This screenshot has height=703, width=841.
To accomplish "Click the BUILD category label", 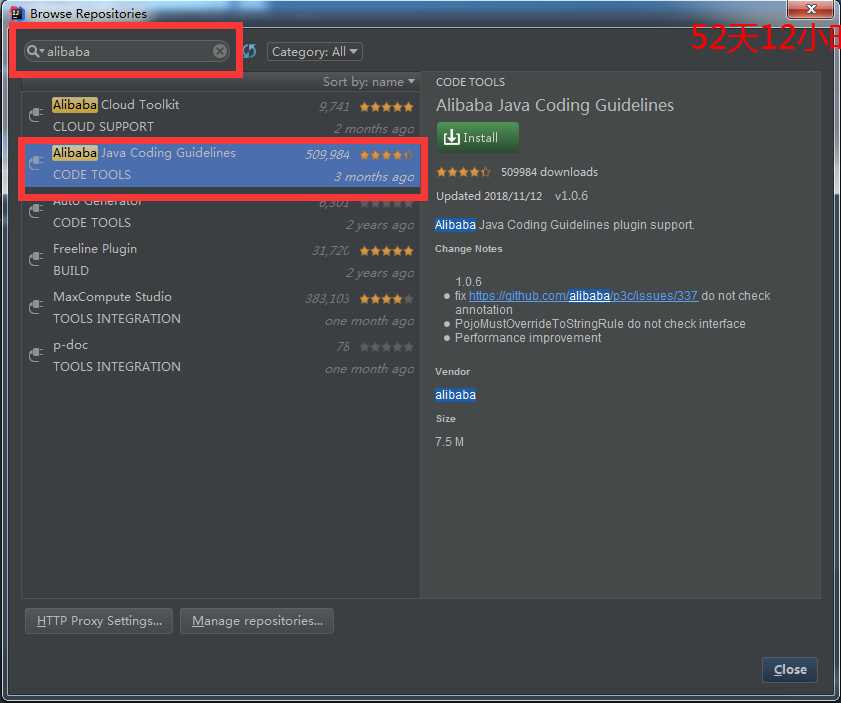I will 71,271.
